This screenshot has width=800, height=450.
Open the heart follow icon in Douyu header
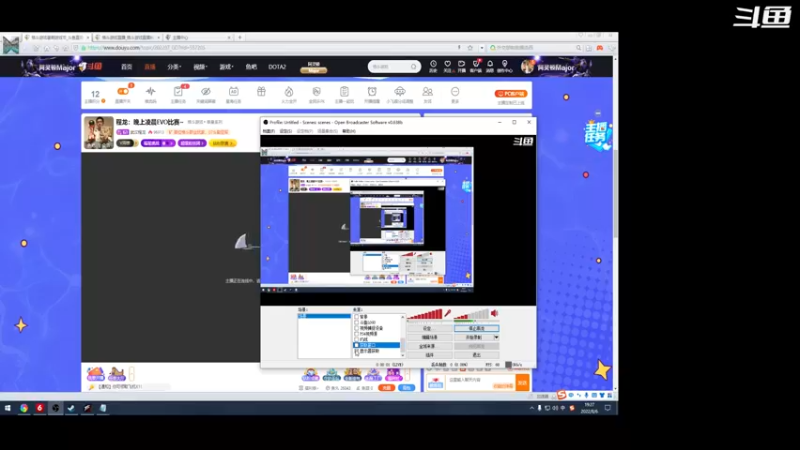point(447,64)
